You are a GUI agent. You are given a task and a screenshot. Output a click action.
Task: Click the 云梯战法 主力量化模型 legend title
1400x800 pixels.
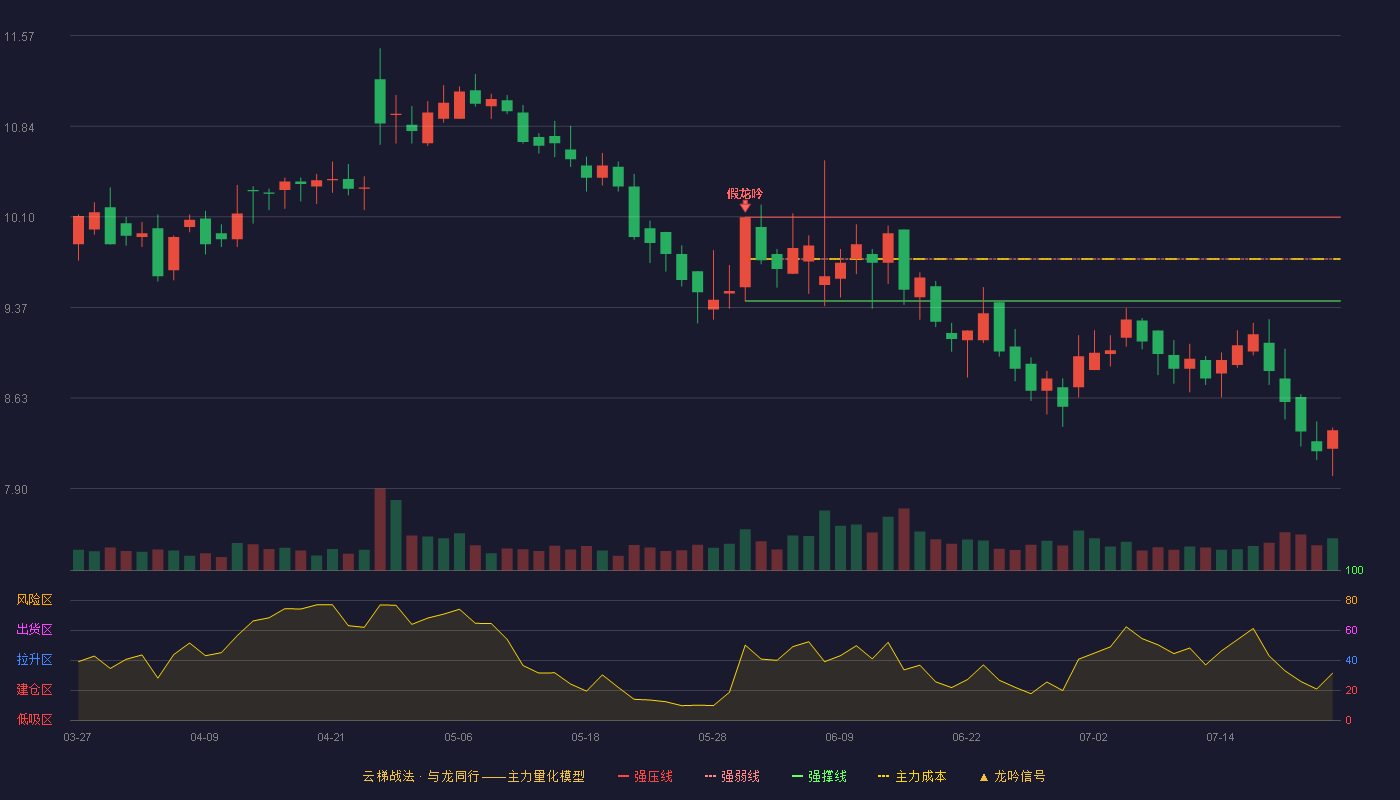point(473,776)
